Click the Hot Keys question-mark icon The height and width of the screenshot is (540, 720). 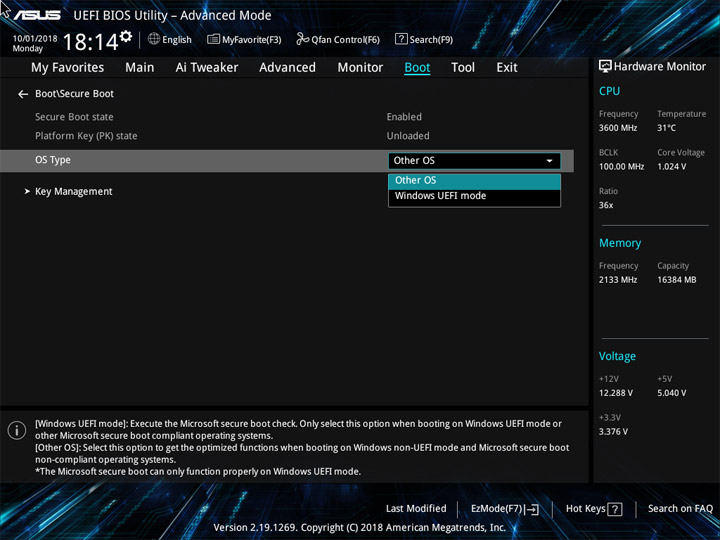(615, 509)
